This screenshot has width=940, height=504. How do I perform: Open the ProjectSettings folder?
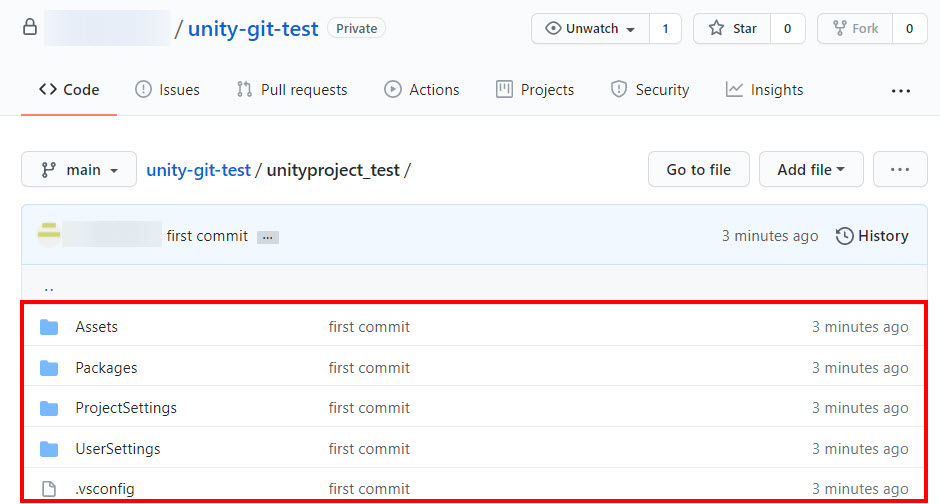(x=126, y=408)
